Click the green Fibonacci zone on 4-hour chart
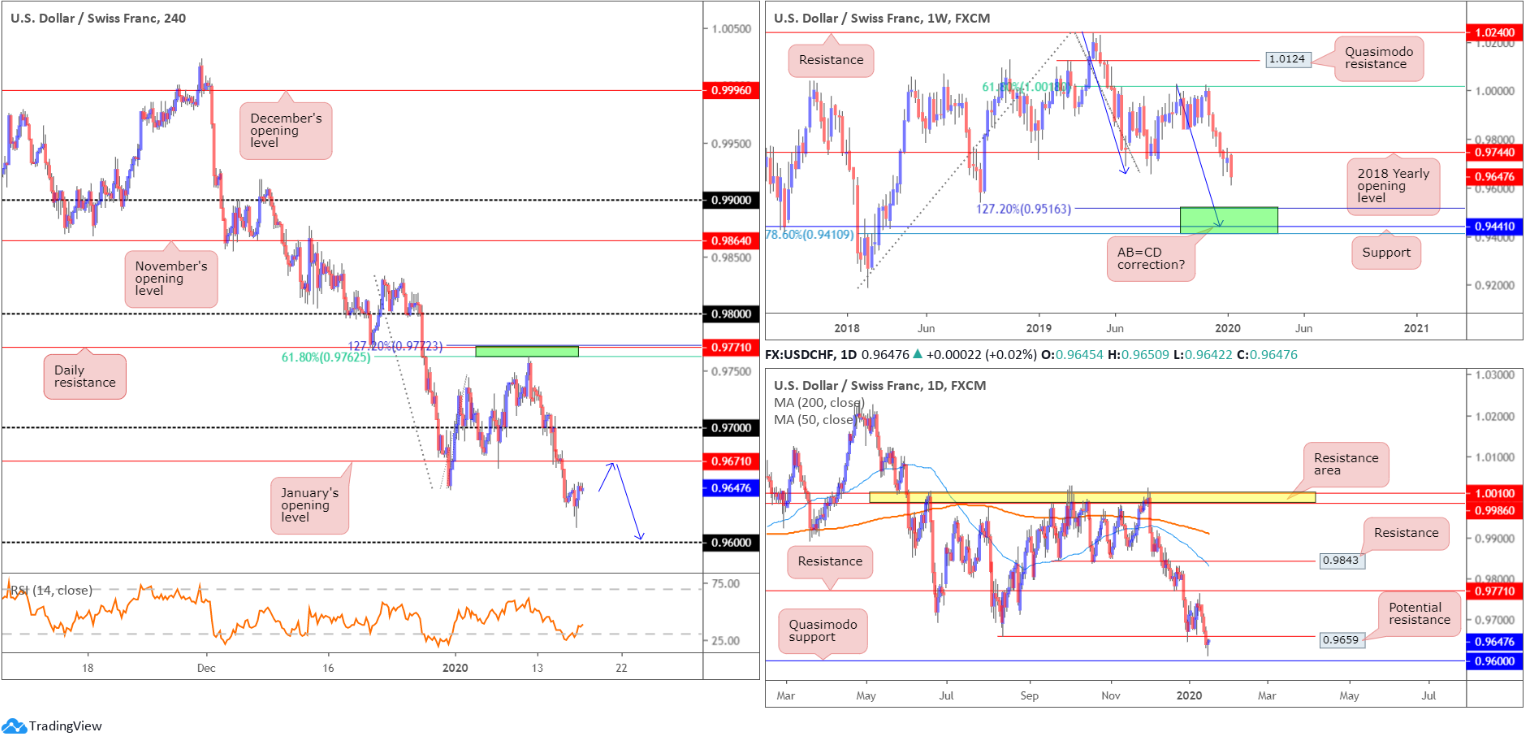This screenshot has height=739, width=1524. [x=527, y=351]
